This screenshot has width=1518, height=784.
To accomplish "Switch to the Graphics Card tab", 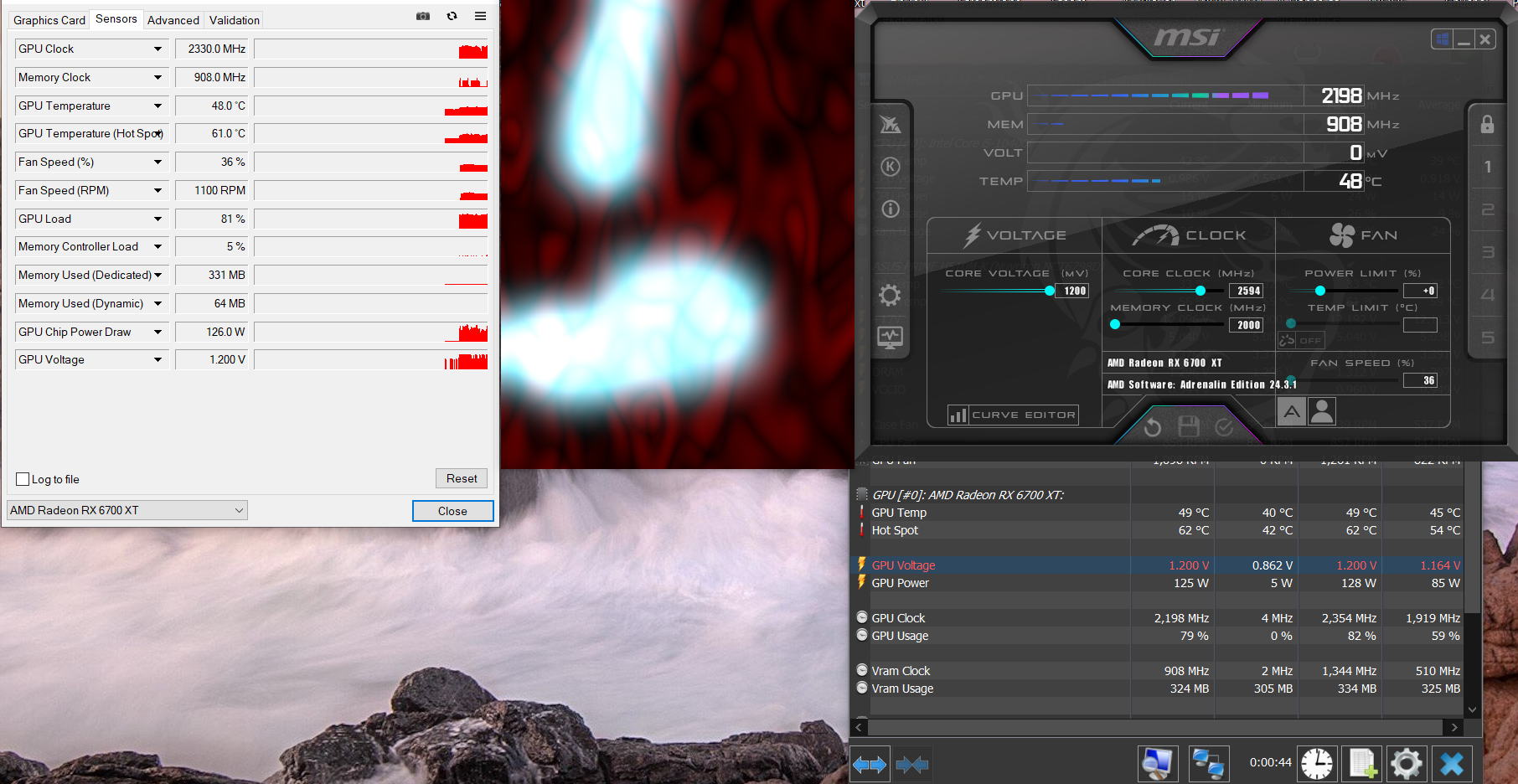I will [x=49, y=20].
